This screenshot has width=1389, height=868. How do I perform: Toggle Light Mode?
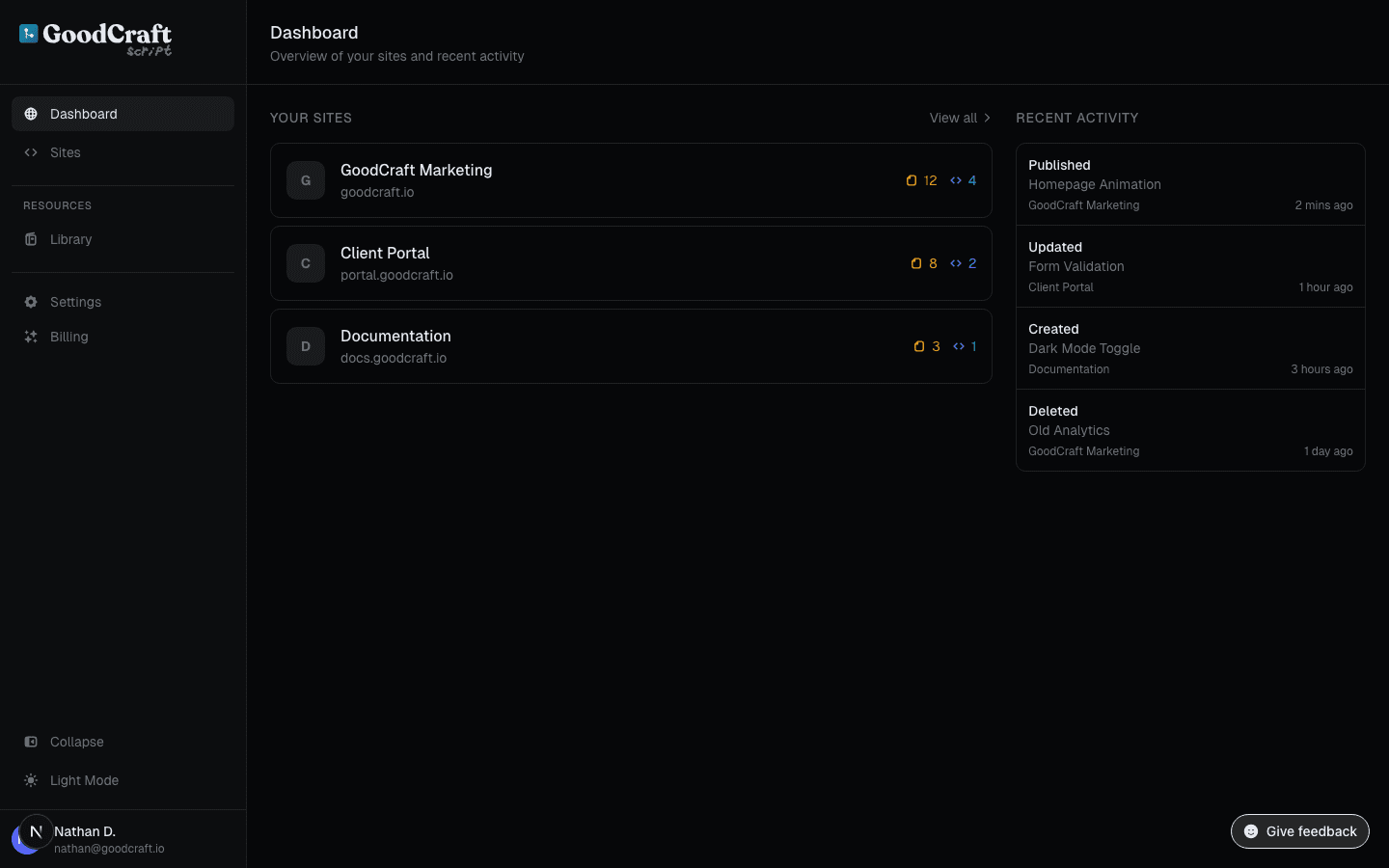(83, 779)
